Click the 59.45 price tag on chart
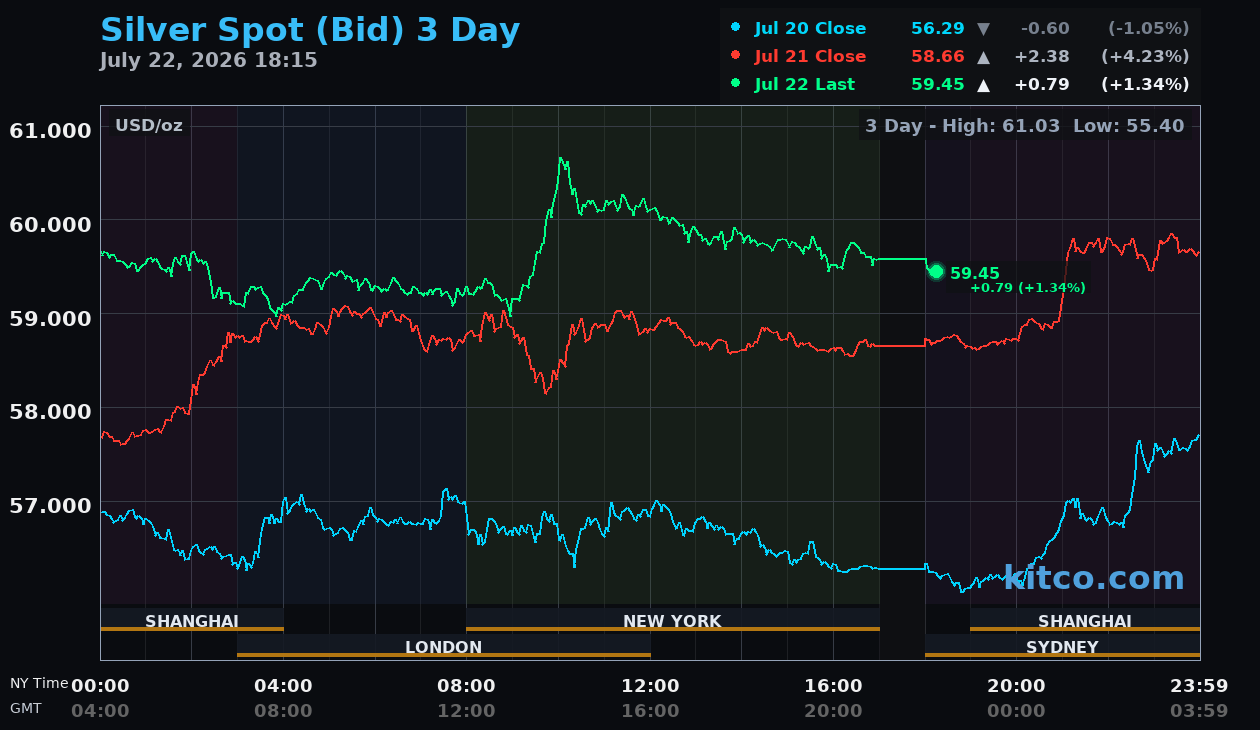Screen dimensions: 1260x730 975,273
